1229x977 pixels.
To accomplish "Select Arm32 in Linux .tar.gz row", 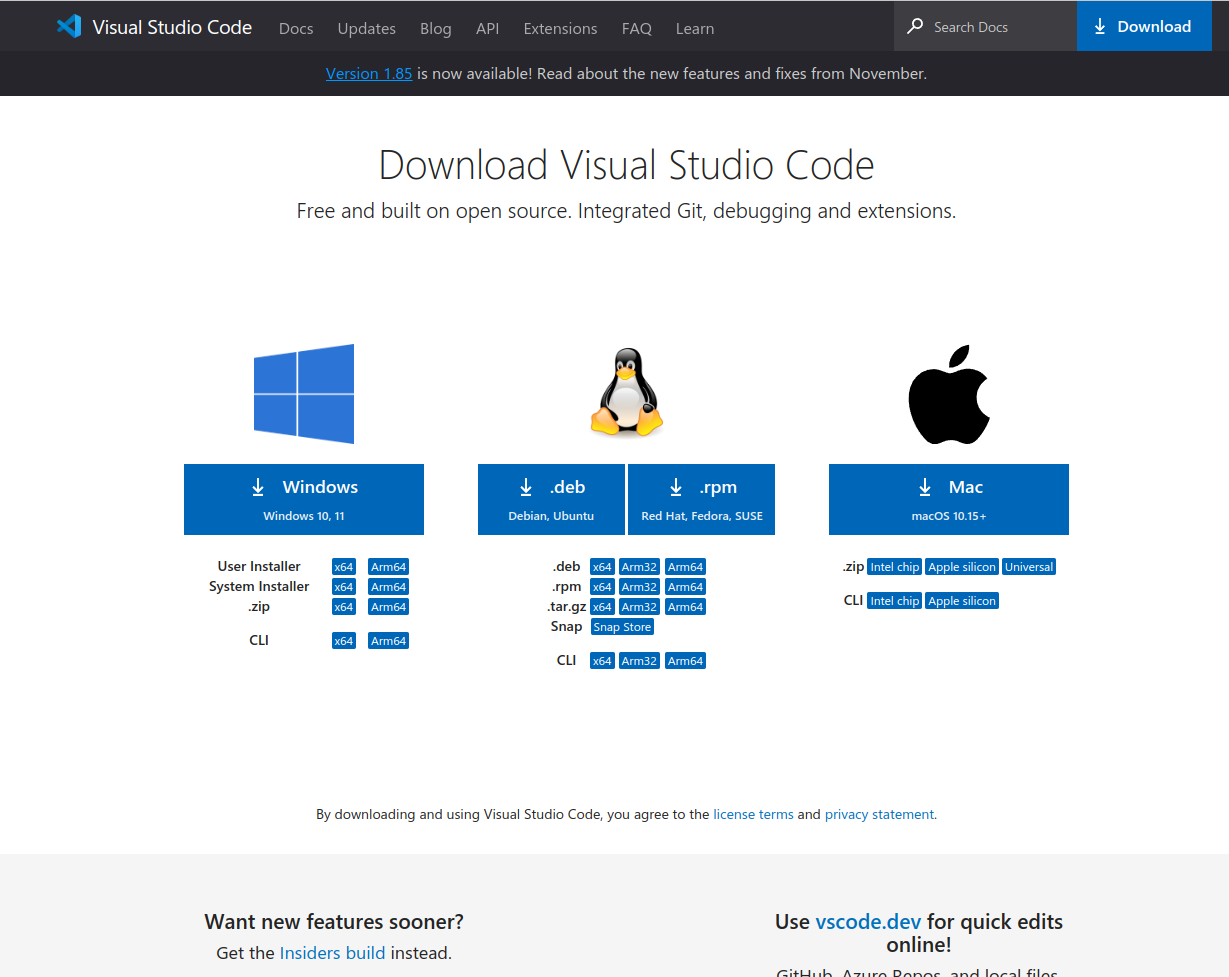I will pyautogui.click(x=640, y=607).
